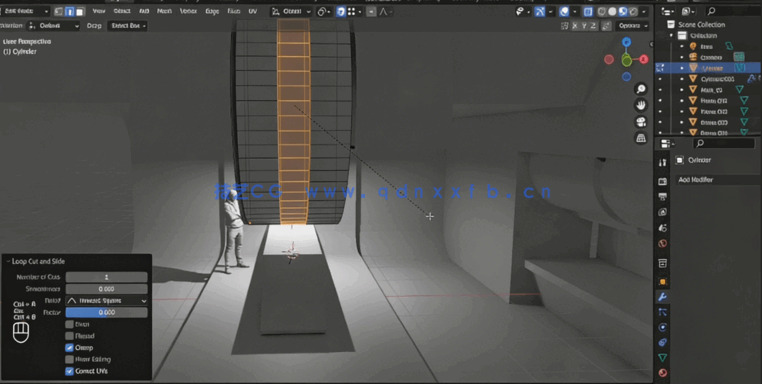Viewport: 762px width, 384px height.
Task: Open the Drag Select Box dropdown
Action: pos(127,26)
